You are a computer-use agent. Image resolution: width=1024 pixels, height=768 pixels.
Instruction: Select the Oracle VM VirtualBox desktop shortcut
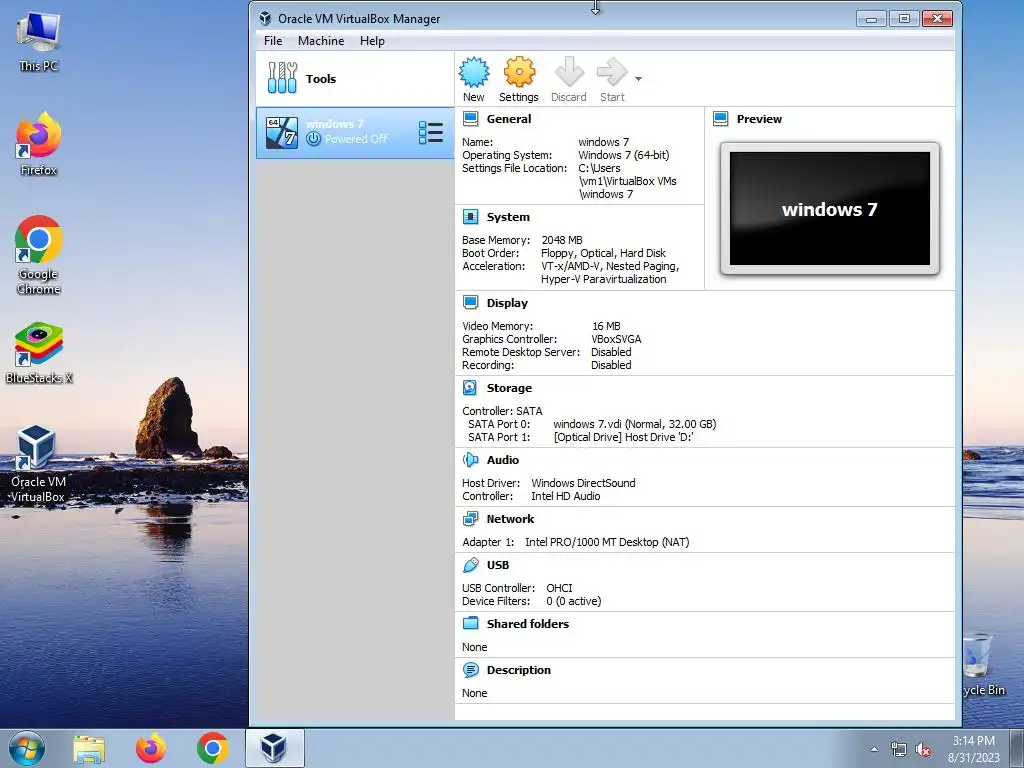[39, 464]
